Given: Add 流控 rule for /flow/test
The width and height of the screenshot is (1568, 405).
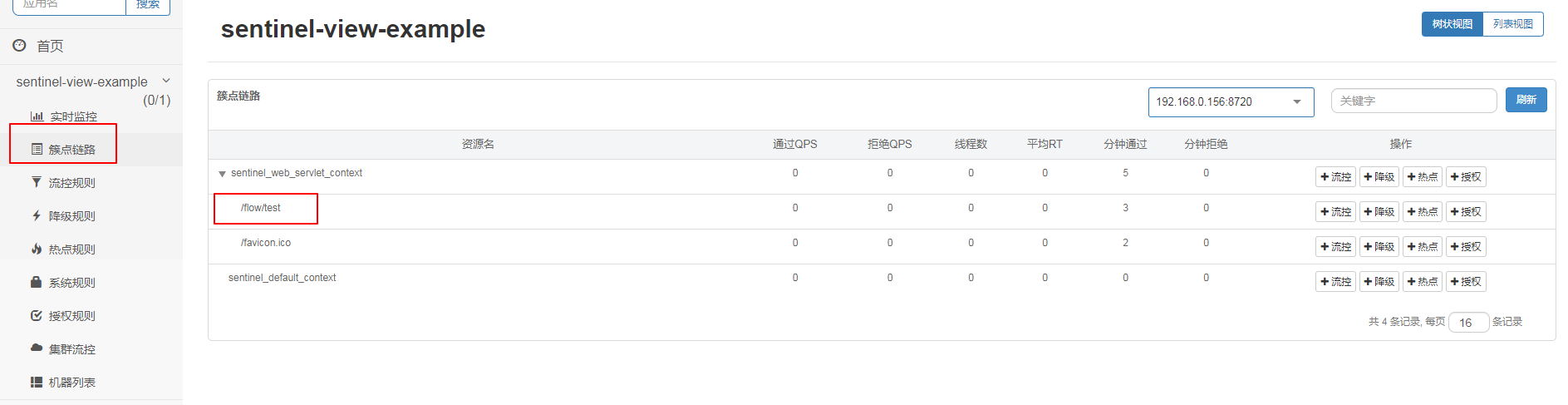Looking at the screenshot, I should pos(1335,212).
